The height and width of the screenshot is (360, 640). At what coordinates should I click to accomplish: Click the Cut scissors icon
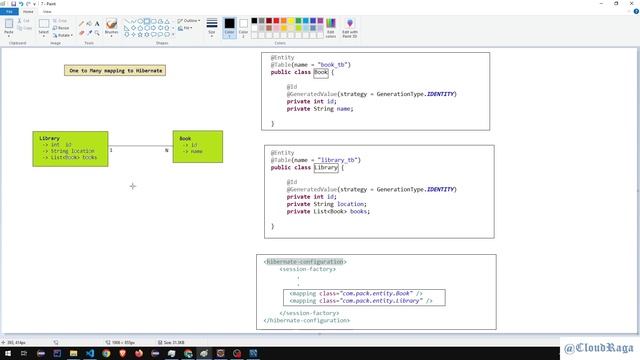coord(19,20)
